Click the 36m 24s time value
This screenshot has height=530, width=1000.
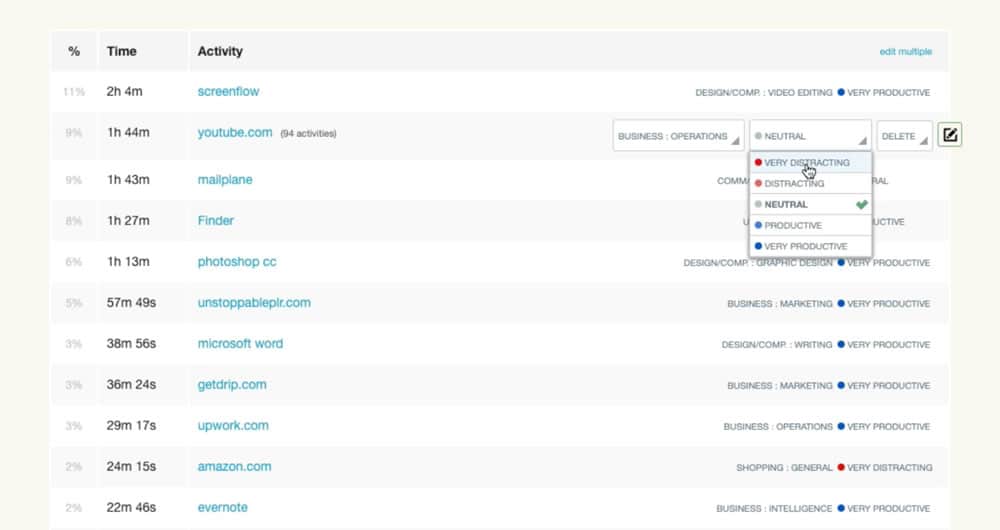click(131, 385)
